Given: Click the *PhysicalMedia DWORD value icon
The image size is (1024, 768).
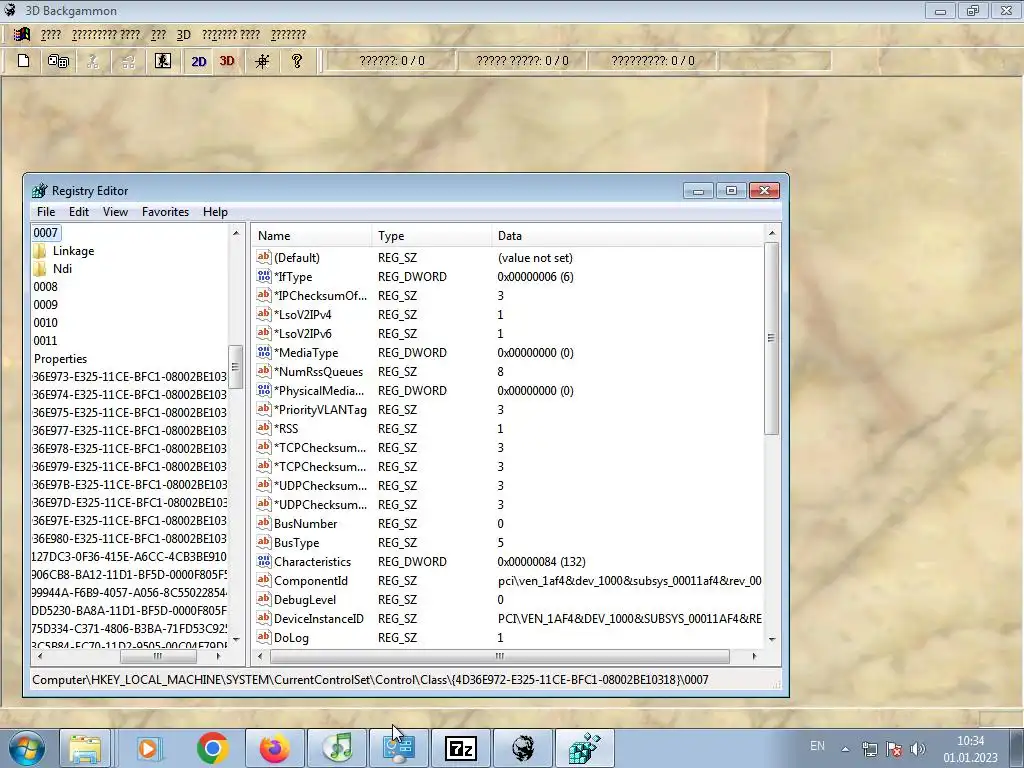Looking at the screenshot, I should tap(264, 390).
